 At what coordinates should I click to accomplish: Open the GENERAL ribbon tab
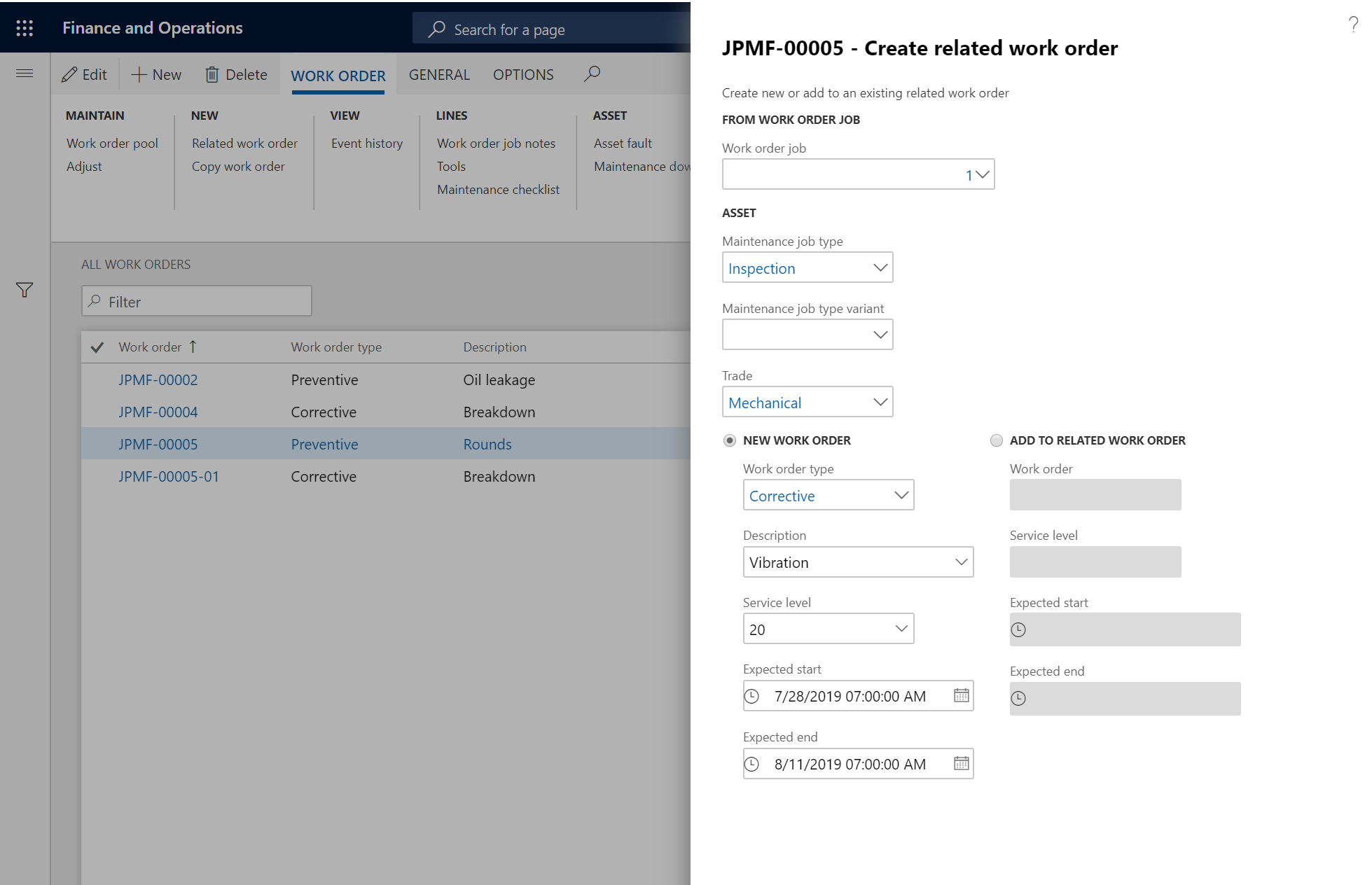[437, 73]
